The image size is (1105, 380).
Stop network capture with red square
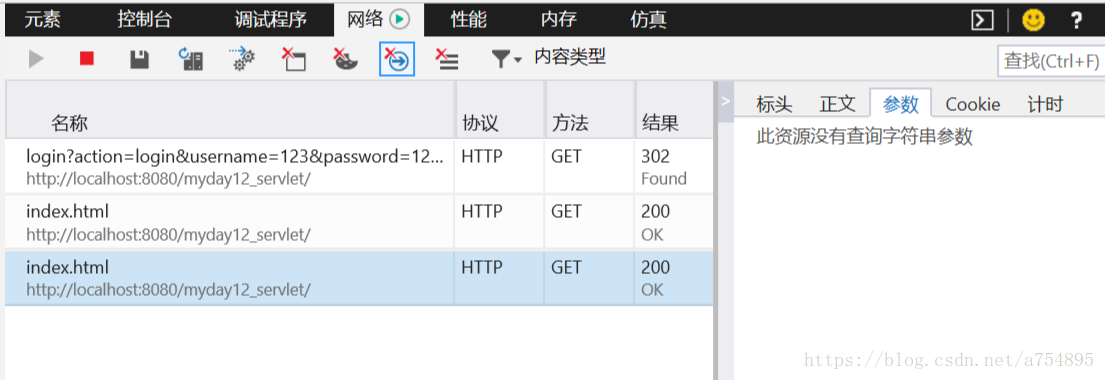[87, 59]
